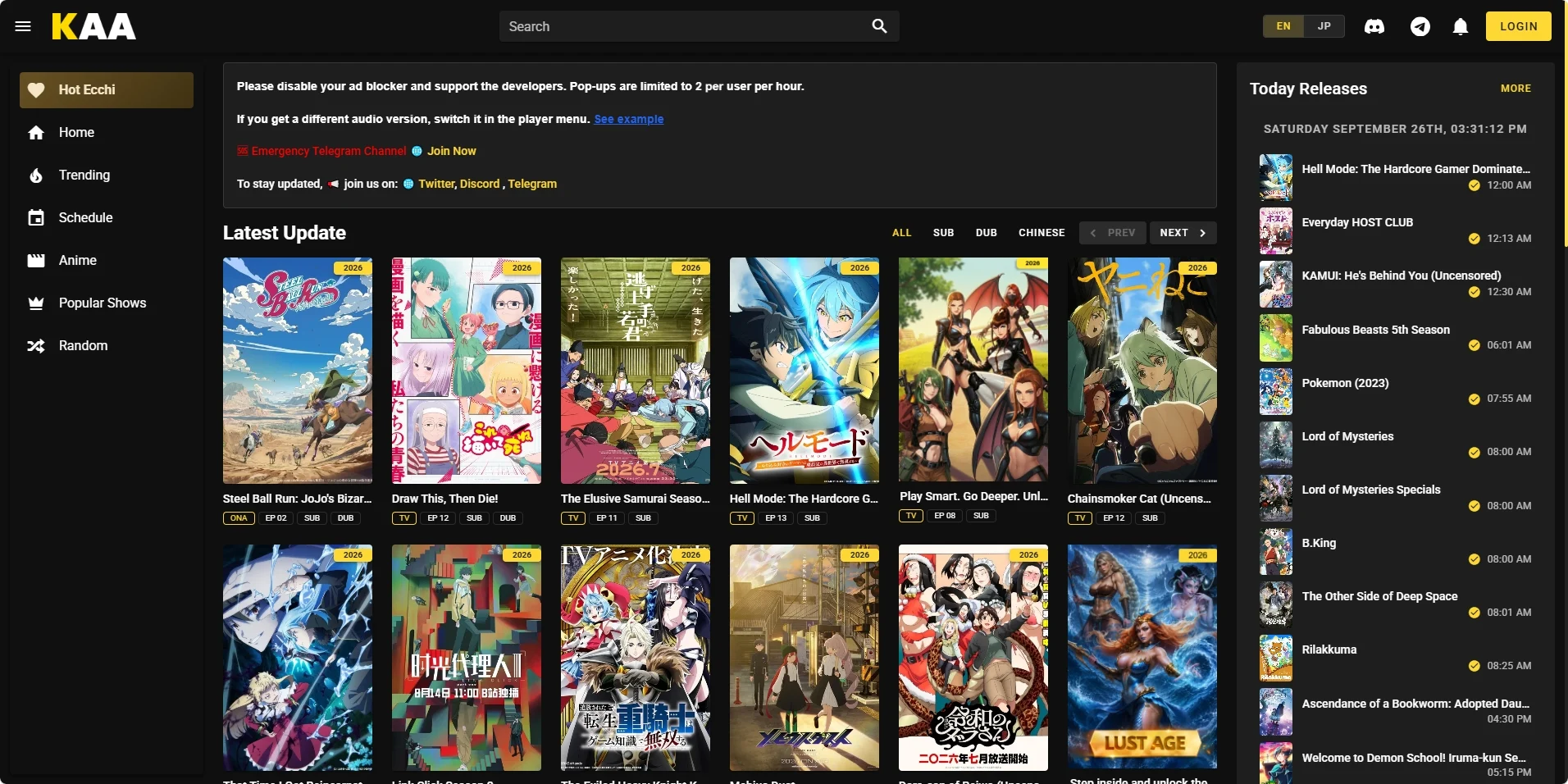Open the Discord icon in header
Screen dimensions: 1568x784
click(1374, 26)
